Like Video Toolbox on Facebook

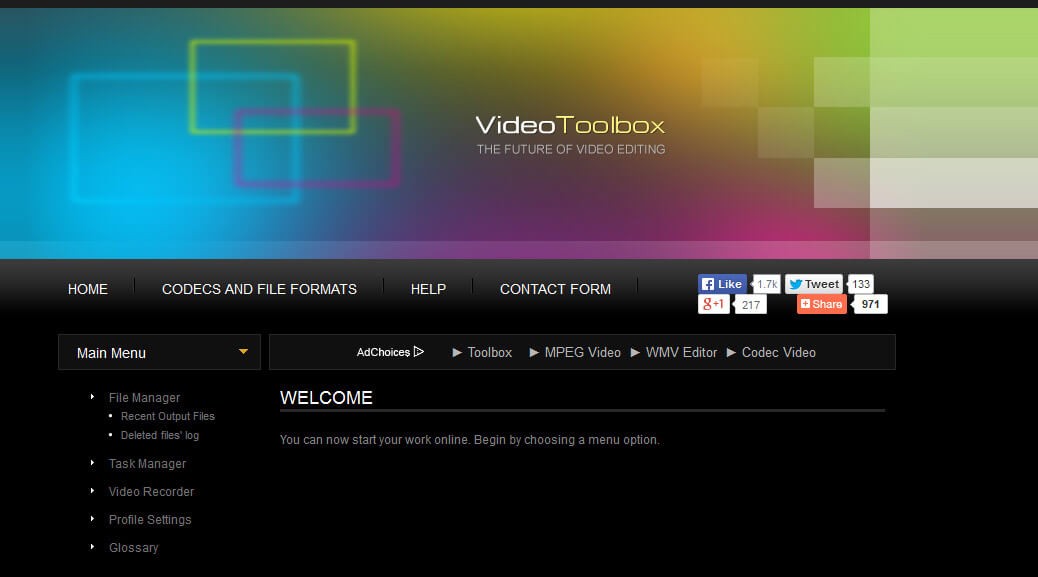click(x=722, y=284)
